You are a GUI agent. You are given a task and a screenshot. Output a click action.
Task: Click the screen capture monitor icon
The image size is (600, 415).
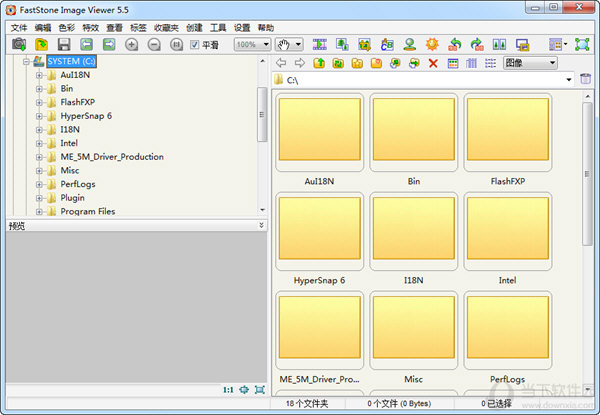pyautogui.click(x=522, y=44)
